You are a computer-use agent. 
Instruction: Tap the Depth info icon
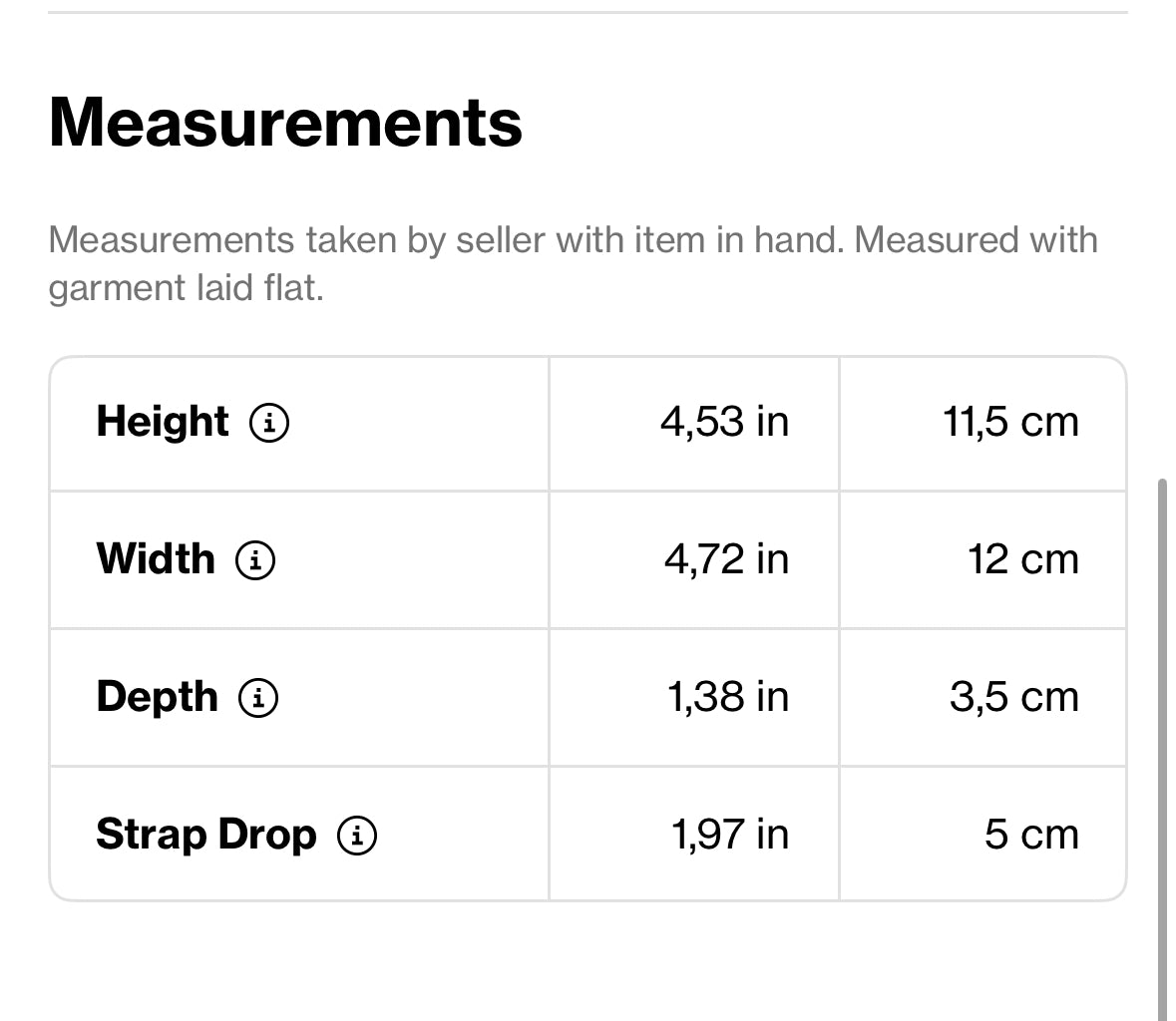click(258, 697)
